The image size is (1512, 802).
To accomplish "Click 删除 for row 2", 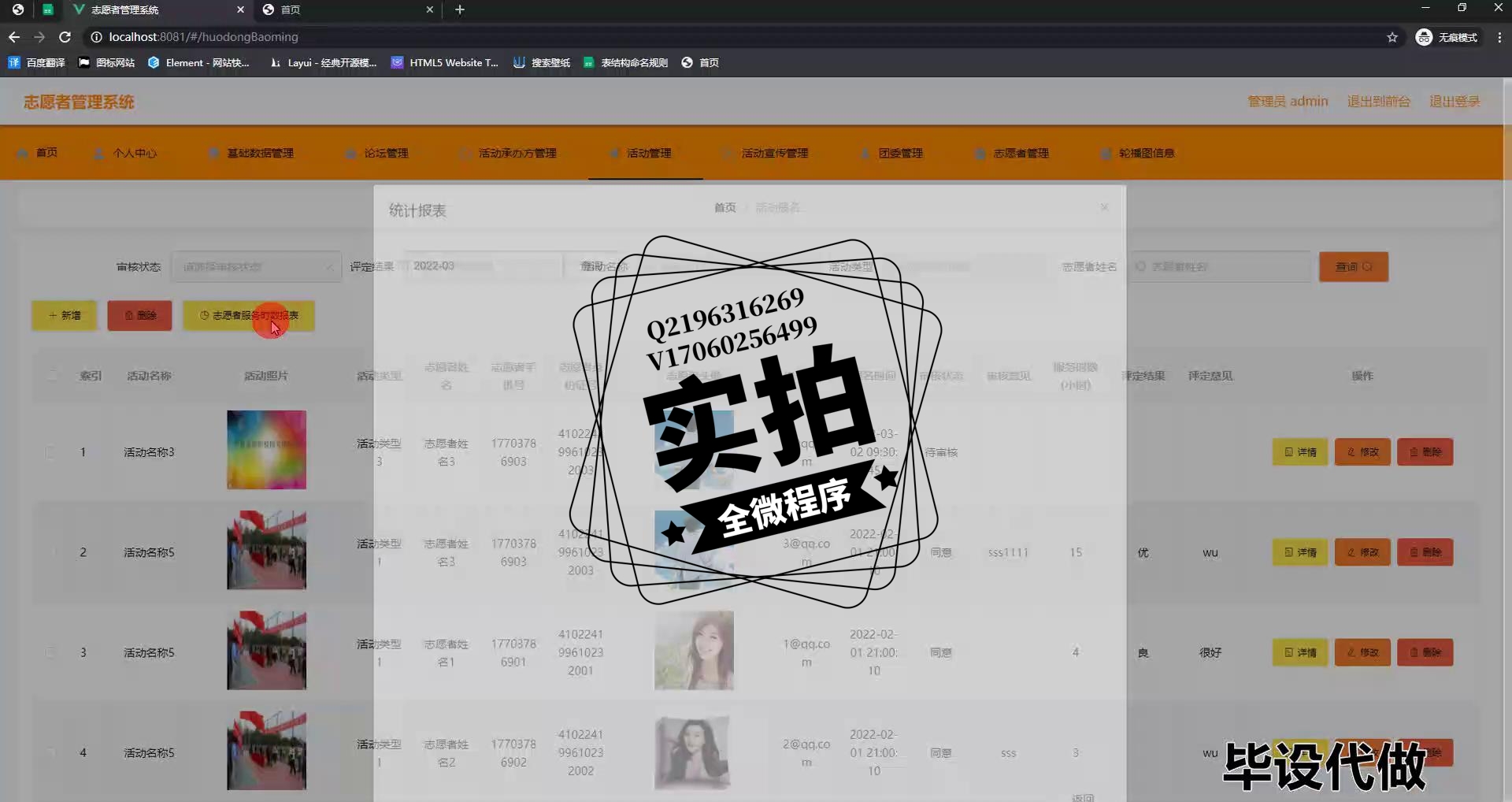I will pyautogui.click(x=1425, y=552).
